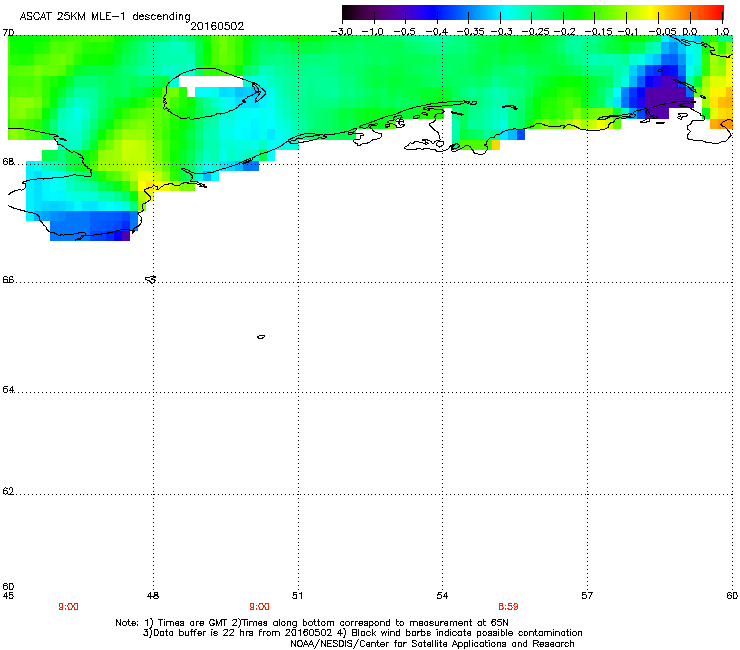Click the '-0.25' color scale label

coord(535,32)
